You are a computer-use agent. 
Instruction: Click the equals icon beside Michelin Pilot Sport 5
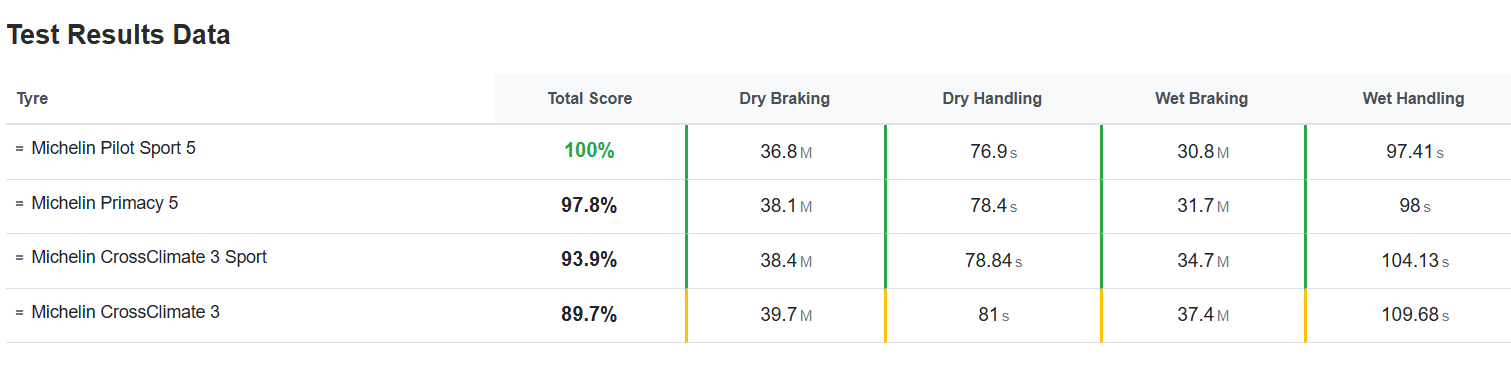(x=19, y=149)
